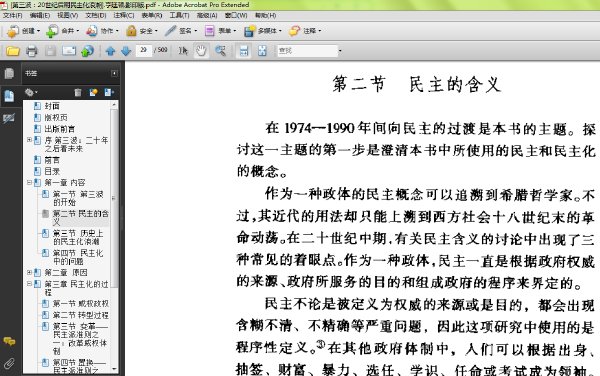The height and width of the screenshot is (376, 600).
Task: Choose the Select text cursor tool
Action: 183,51
